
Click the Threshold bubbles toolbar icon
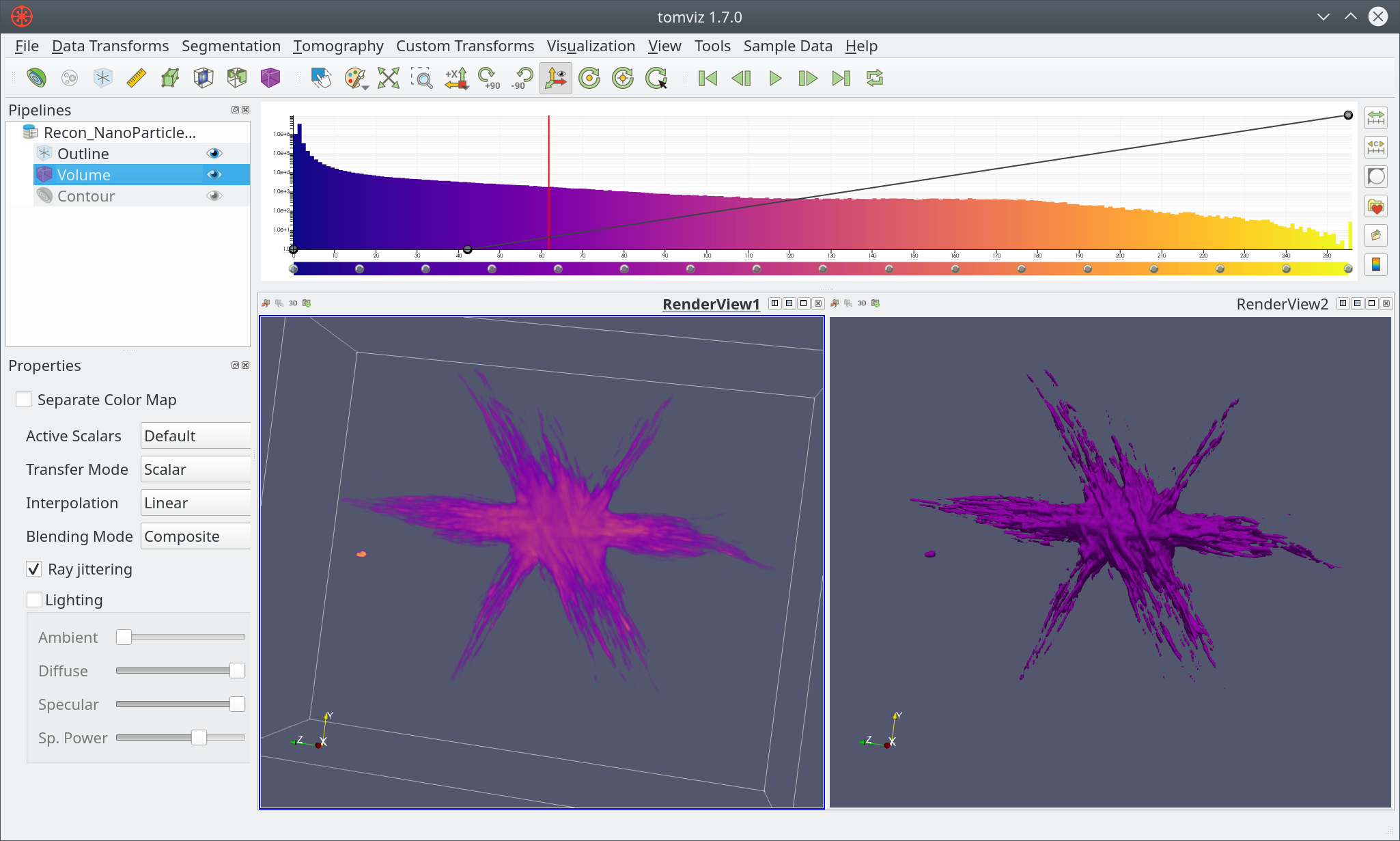point(70,78)
